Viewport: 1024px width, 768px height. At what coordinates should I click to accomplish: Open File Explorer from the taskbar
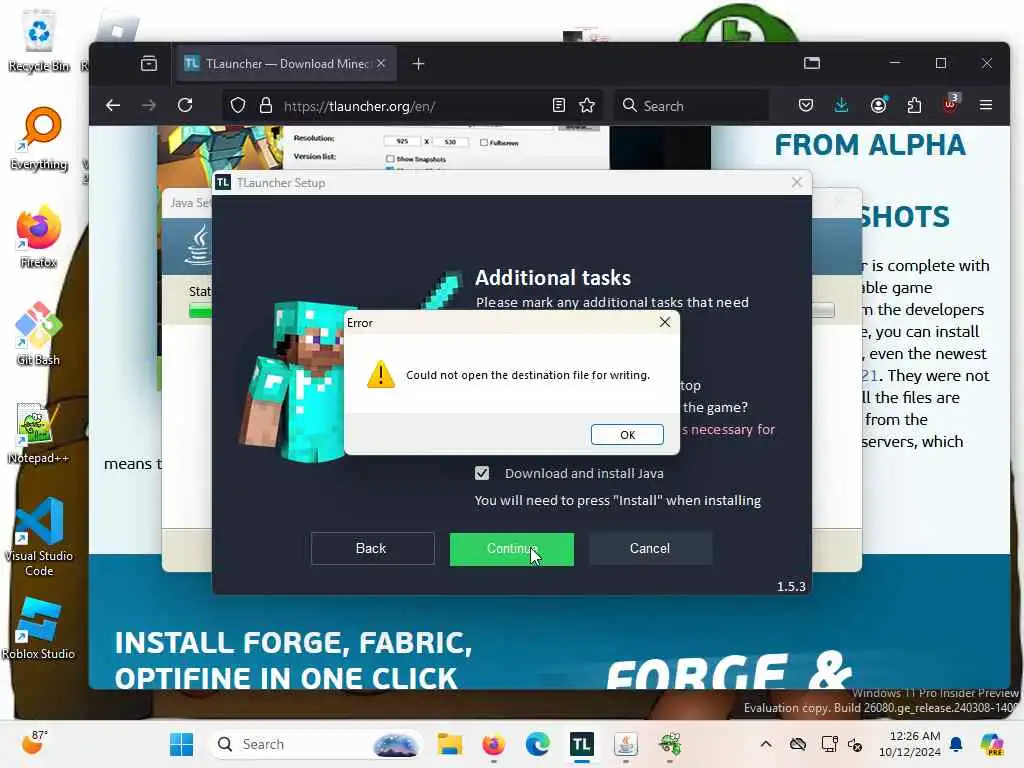[450, 744]
